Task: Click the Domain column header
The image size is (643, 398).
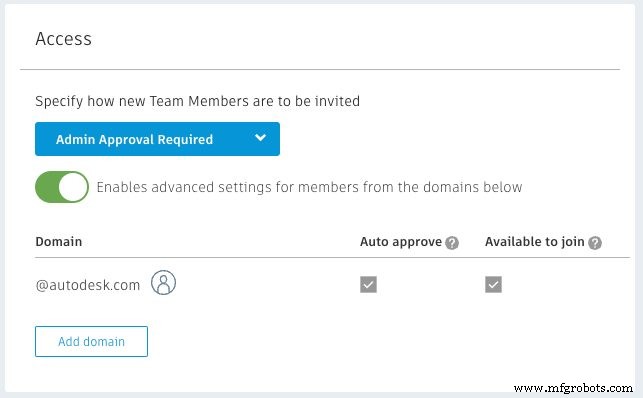Action: pyautogui.click(x=59, y=242)
